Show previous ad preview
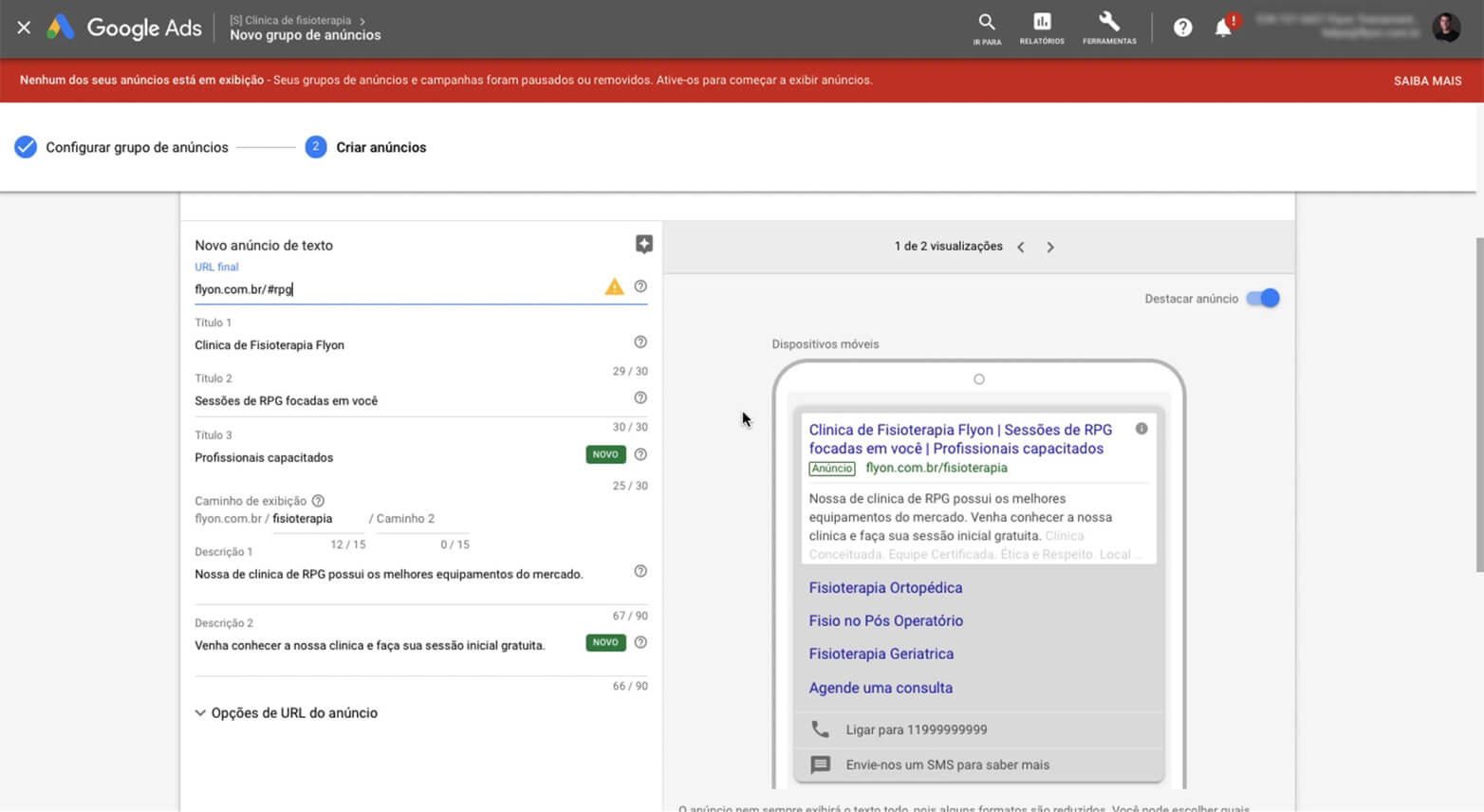This screenshot has width=1484, height=812. point(1021,247)
